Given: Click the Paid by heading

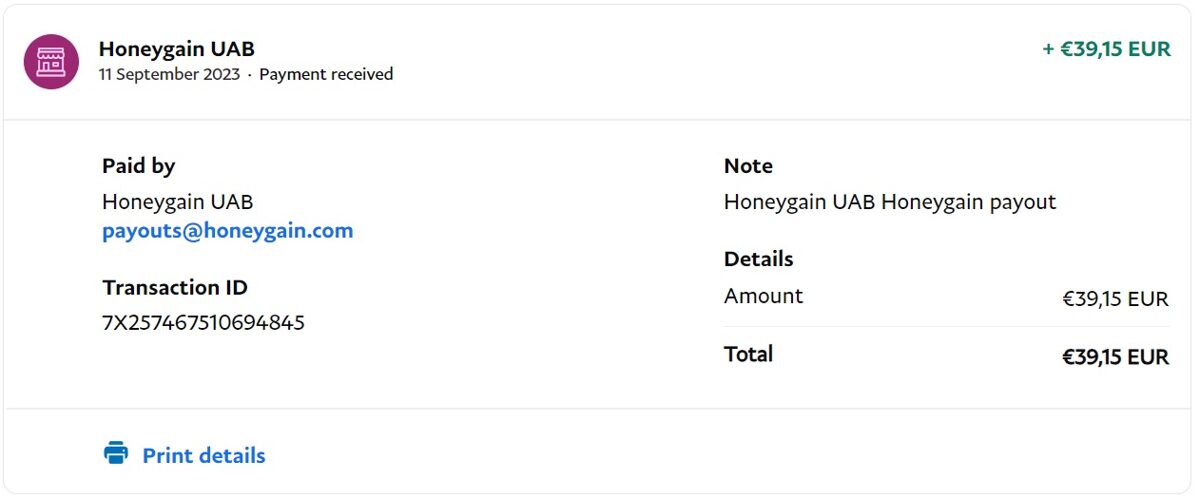Looking at the screenshot, I should (138, 166).
